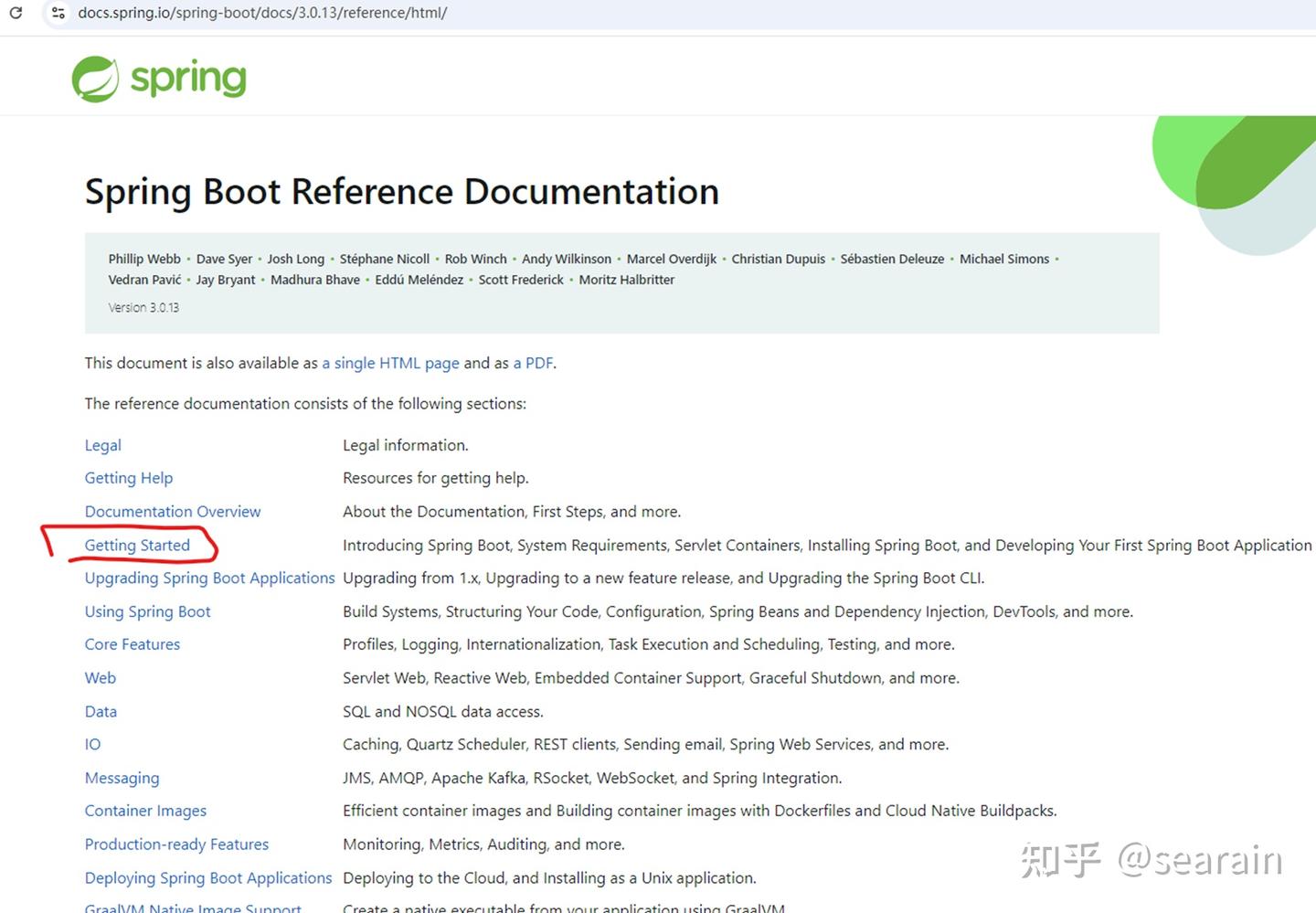Open the Documentation Overview section

click(x=173, y=512)
